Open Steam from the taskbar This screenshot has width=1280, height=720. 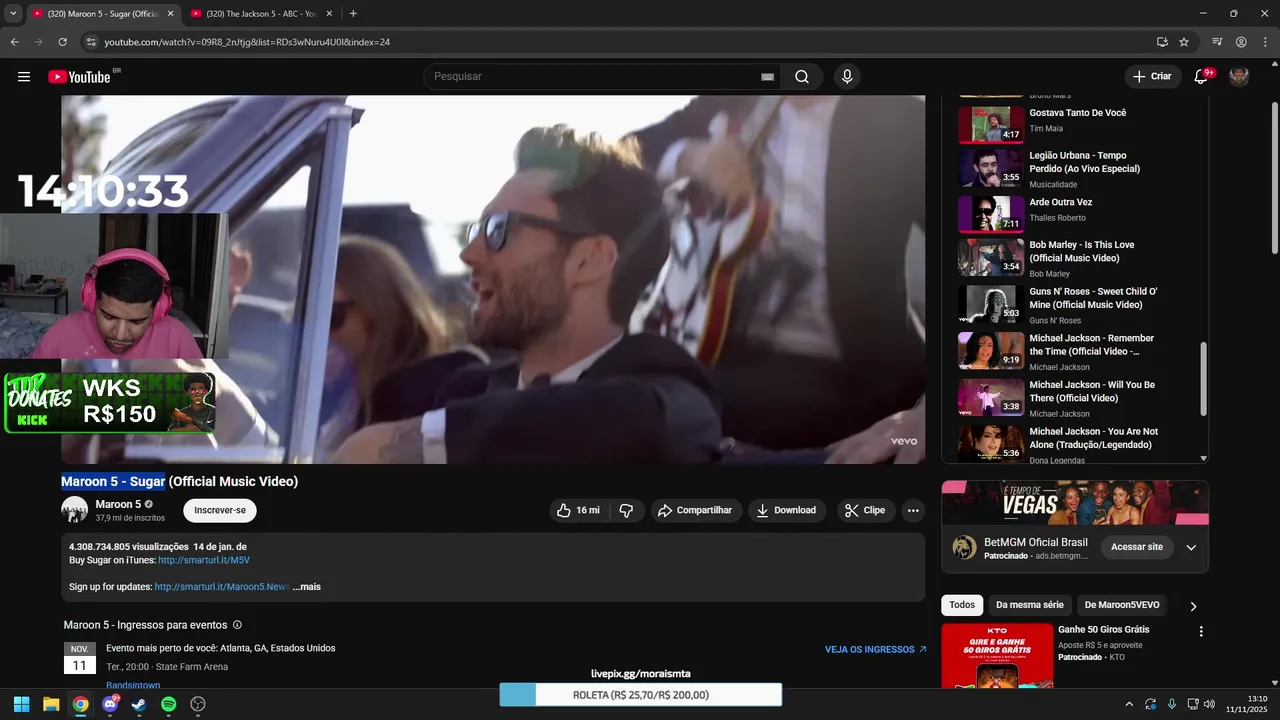click(139, 704)
